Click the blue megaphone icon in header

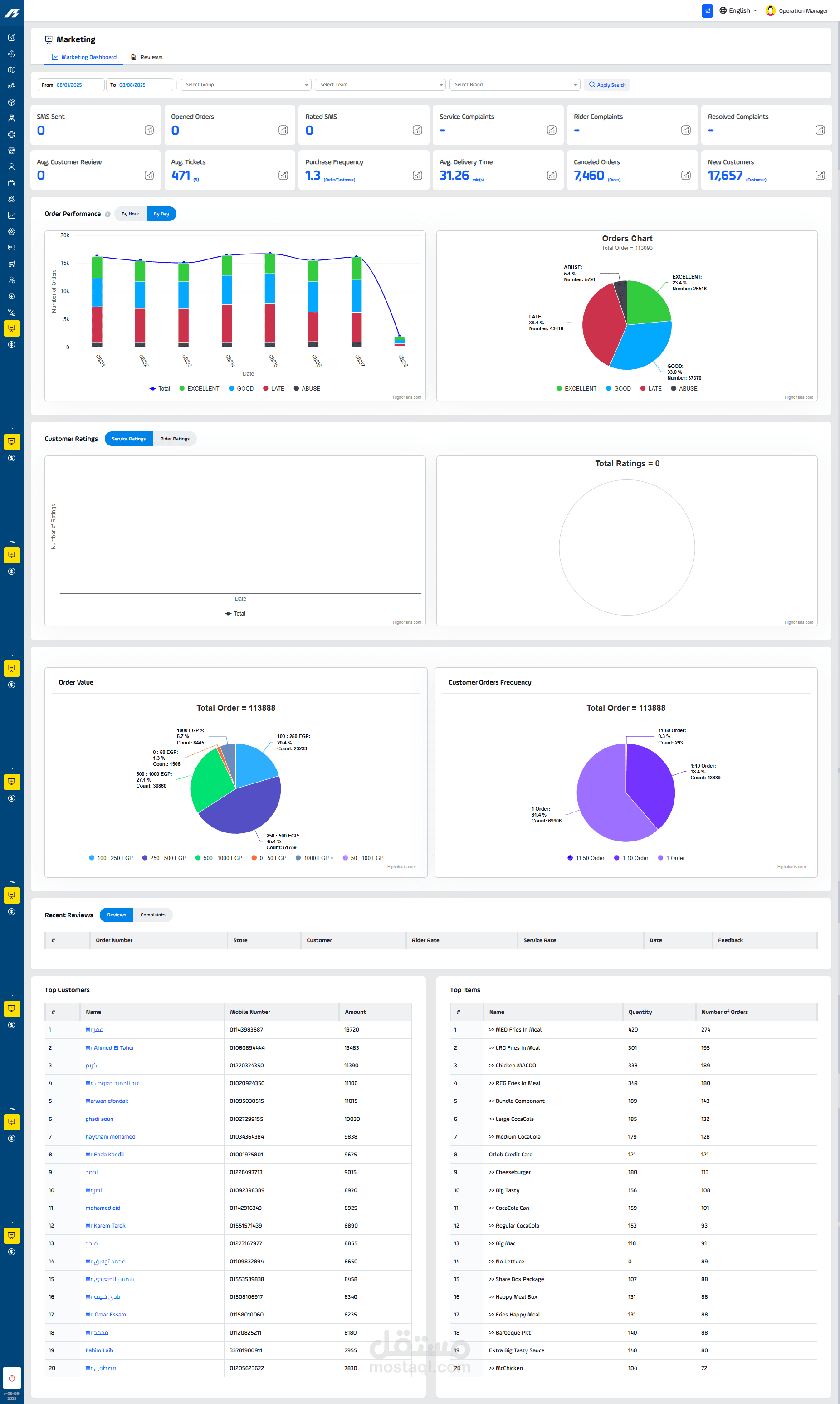[x=707, y=11]
